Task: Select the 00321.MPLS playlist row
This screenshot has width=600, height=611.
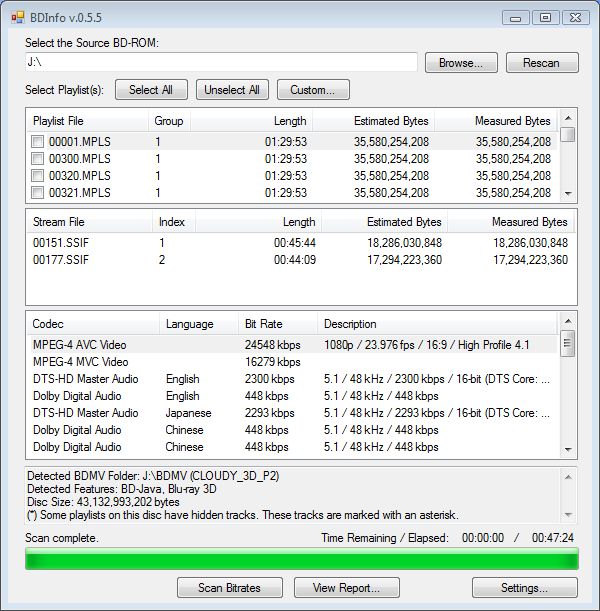Action: pyautogui.click(x=292, y=192)
